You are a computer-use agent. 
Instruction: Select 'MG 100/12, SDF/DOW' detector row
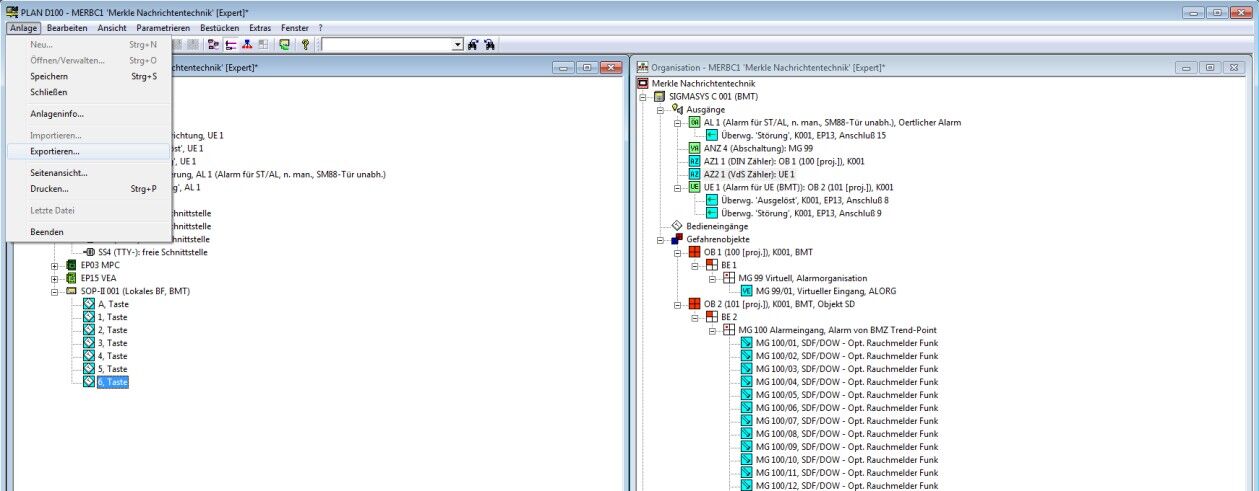point(847,486)
